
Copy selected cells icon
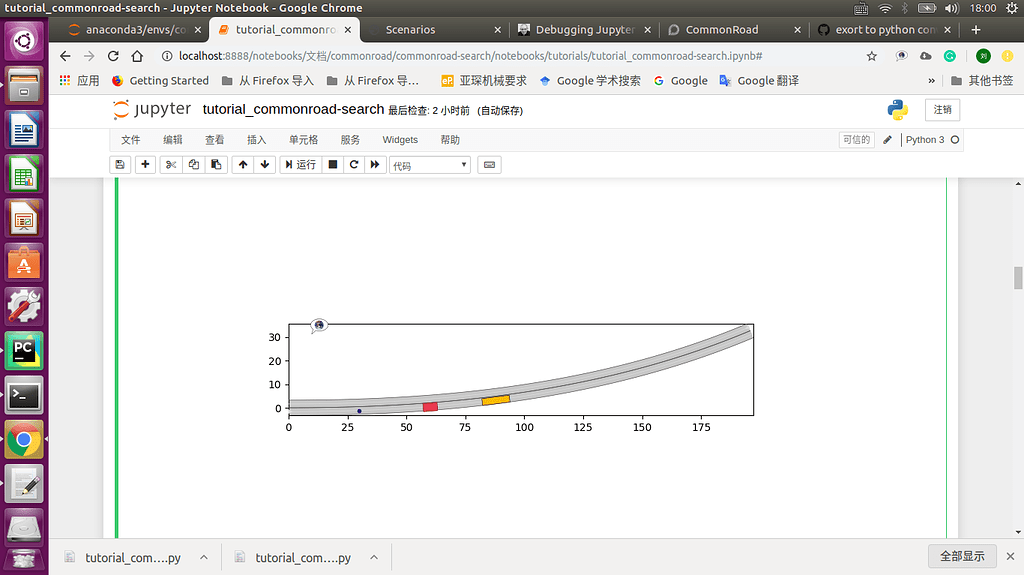point(194,165)
